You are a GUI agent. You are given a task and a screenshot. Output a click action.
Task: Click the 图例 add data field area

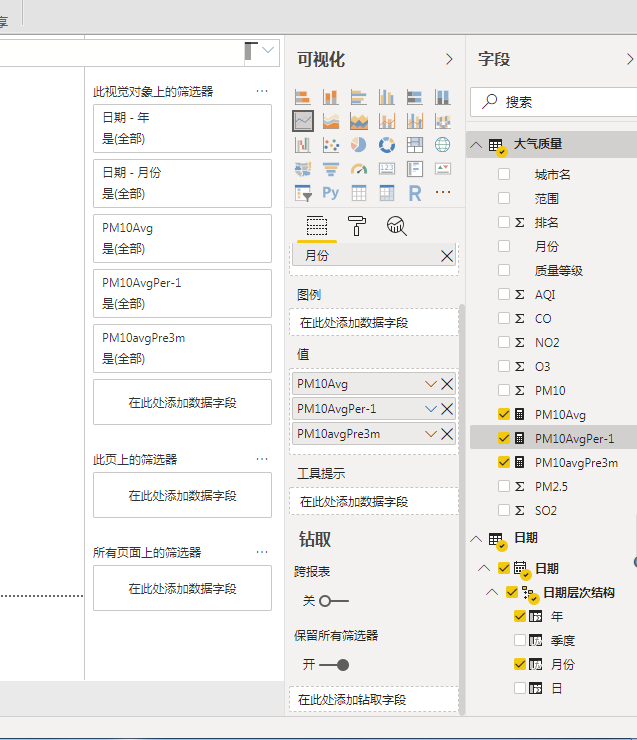pyautogui.click(x=374, y=322)
